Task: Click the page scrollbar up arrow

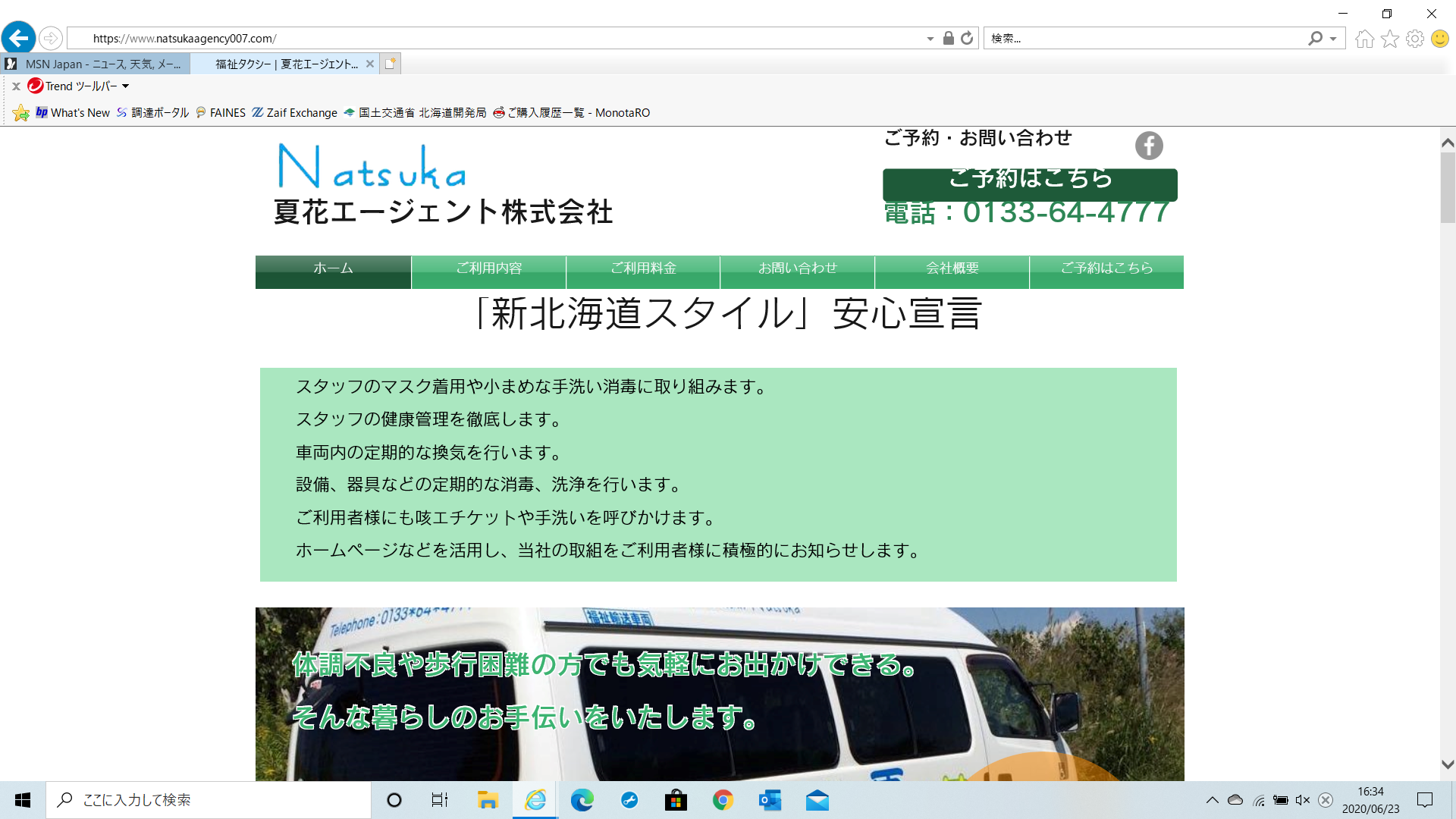Action: click(1448, 143)
